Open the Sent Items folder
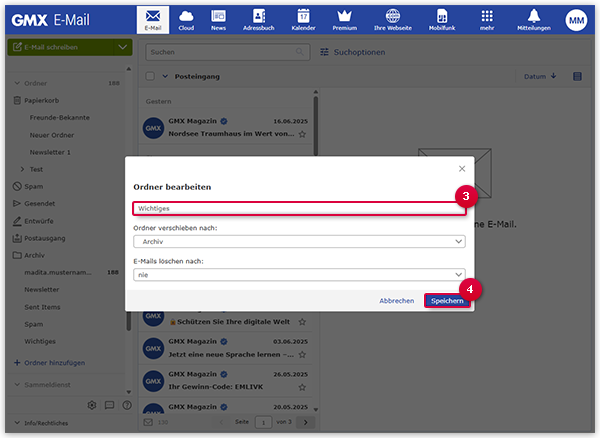 click(42, 307)
